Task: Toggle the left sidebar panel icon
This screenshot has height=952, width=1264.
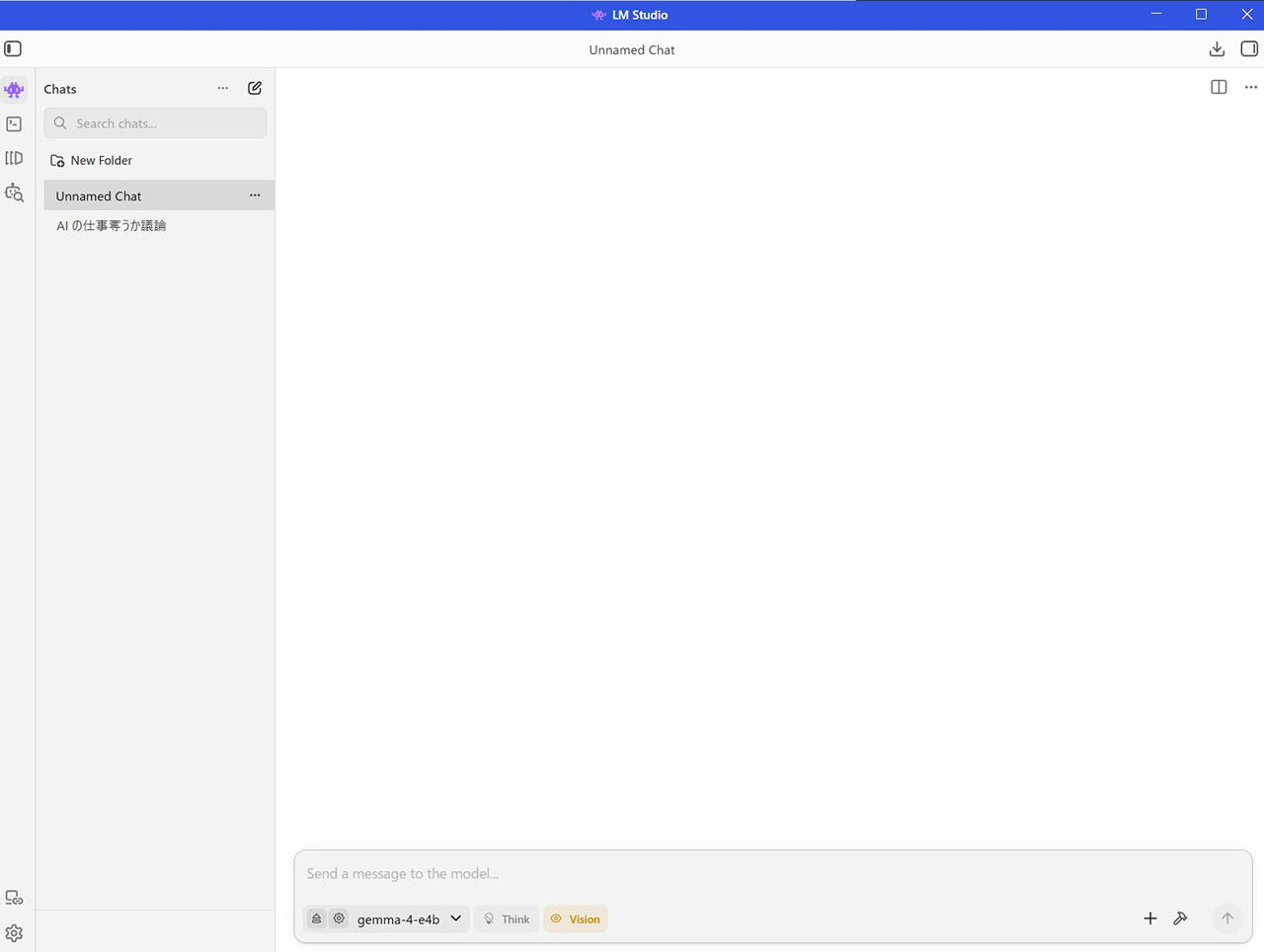Action: [x=13, y=49]
